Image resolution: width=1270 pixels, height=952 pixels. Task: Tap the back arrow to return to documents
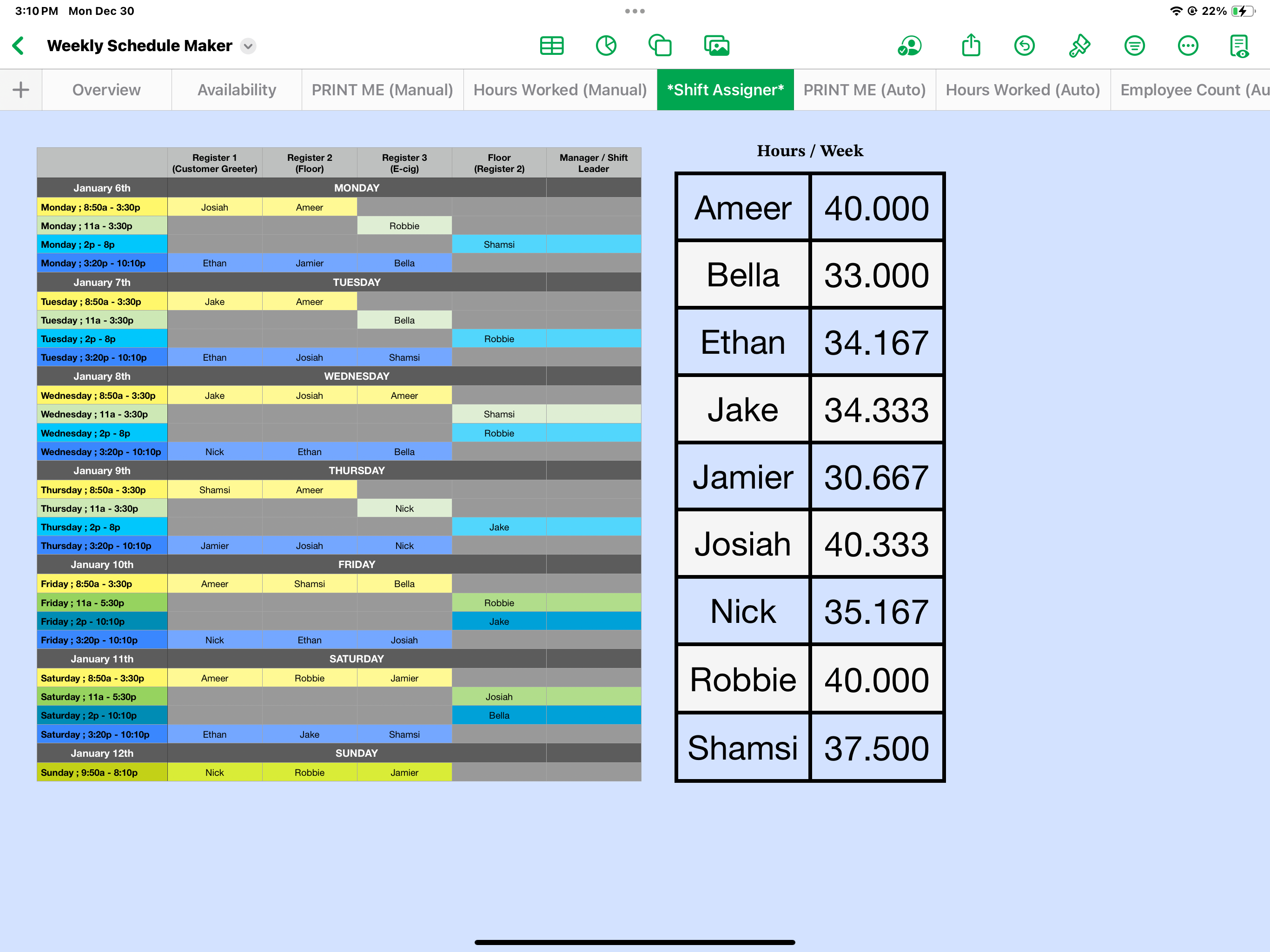click(19, 46)
